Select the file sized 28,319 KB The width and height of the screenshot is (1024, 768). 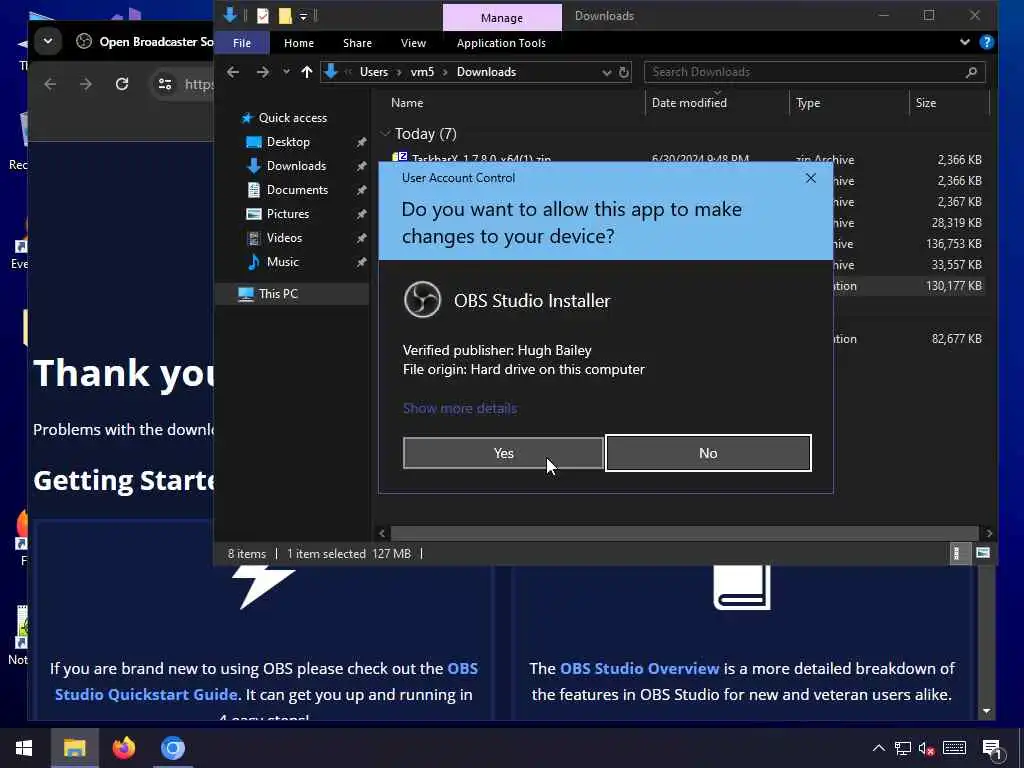956,223
